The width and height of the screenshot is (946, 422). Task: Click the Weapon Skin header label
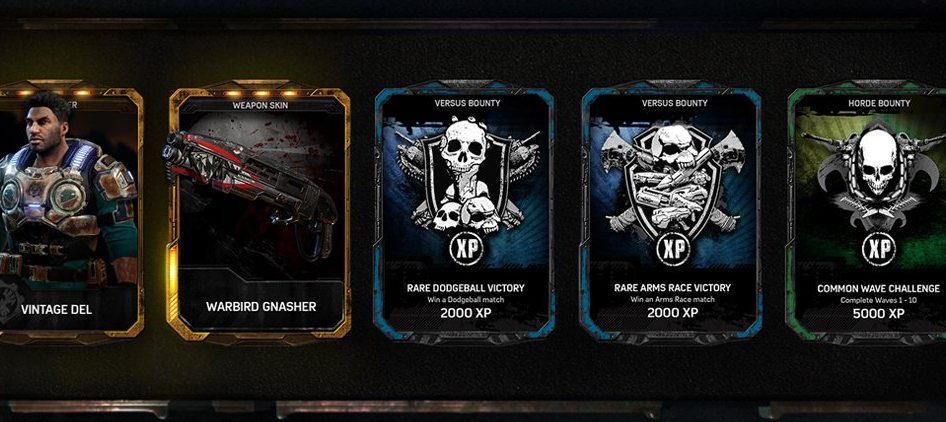(259, 106)
